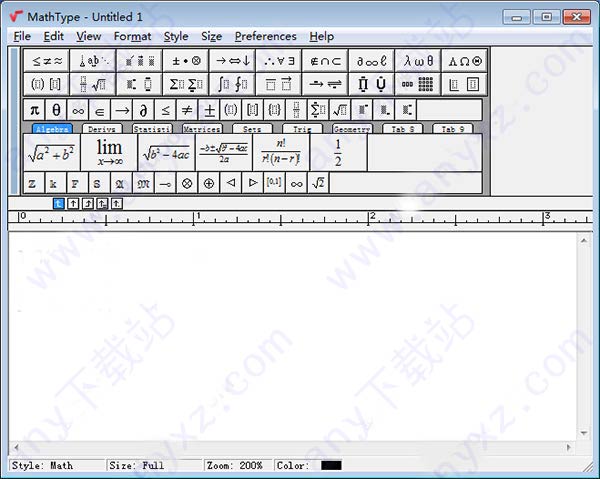
Task: Switch to the Geometry tab
Action: pos(352,129)
